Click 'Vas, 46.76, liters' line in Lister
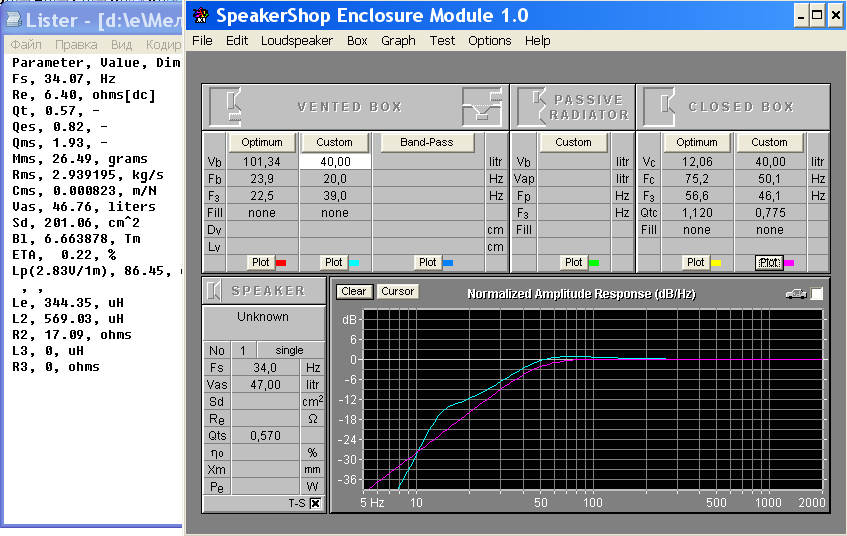The height and width of the screenshot is (536, 847). point(84,207)
